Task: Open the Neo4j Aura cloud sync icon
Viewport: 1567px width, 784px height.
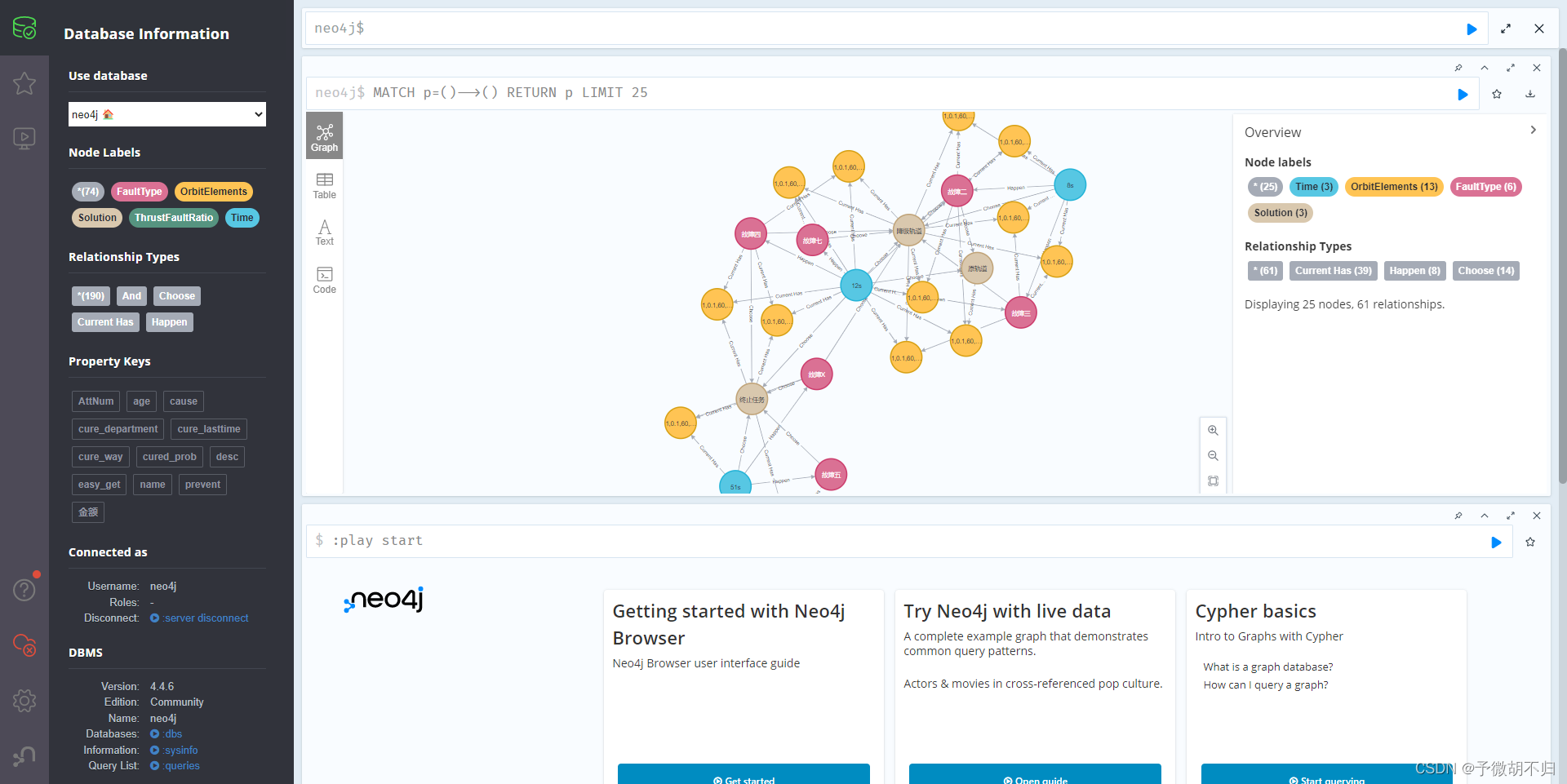Action: (x=24, y=644)
